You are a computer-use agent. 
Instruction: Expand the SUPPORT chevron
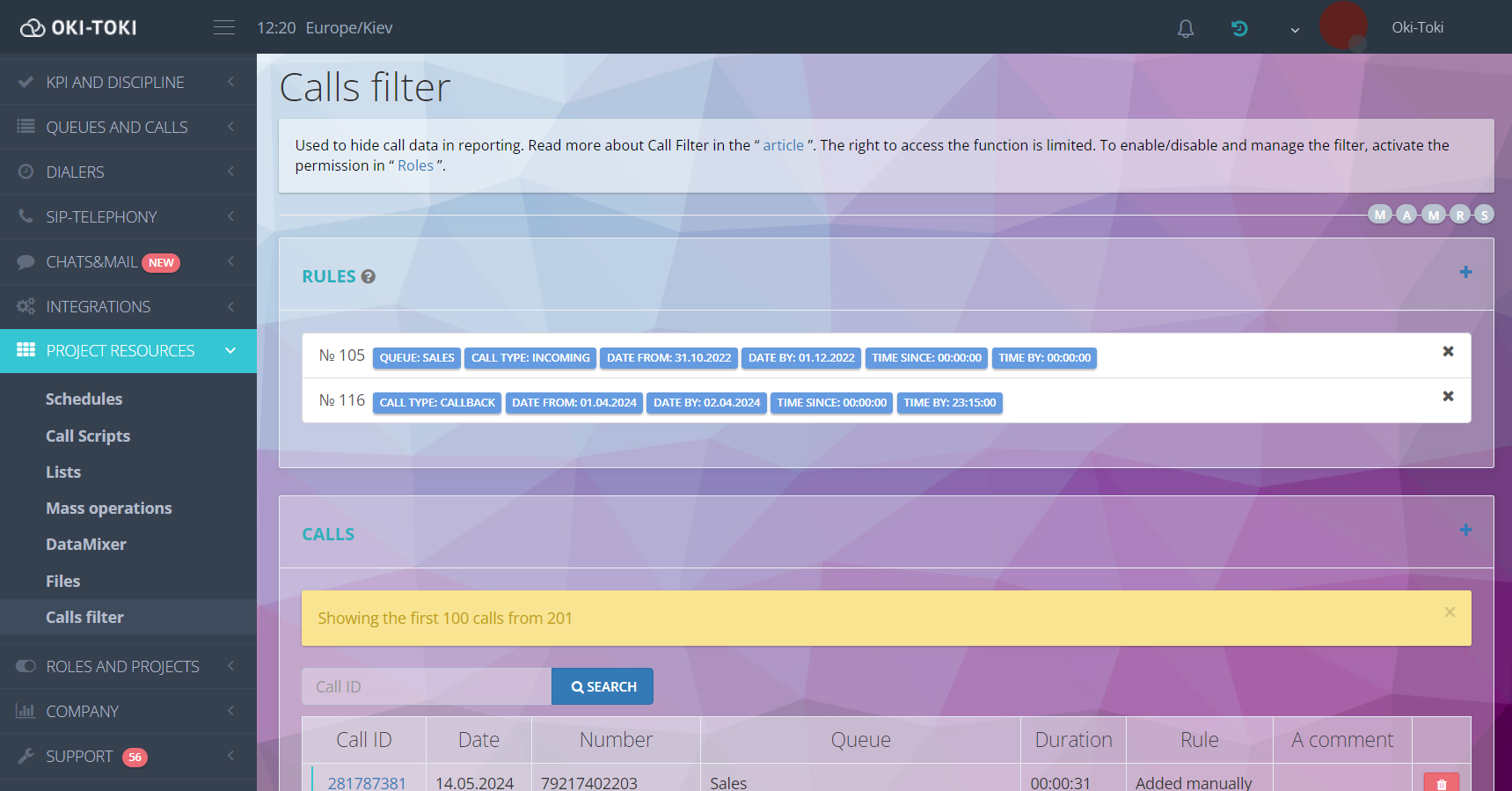tap(230, 756)
